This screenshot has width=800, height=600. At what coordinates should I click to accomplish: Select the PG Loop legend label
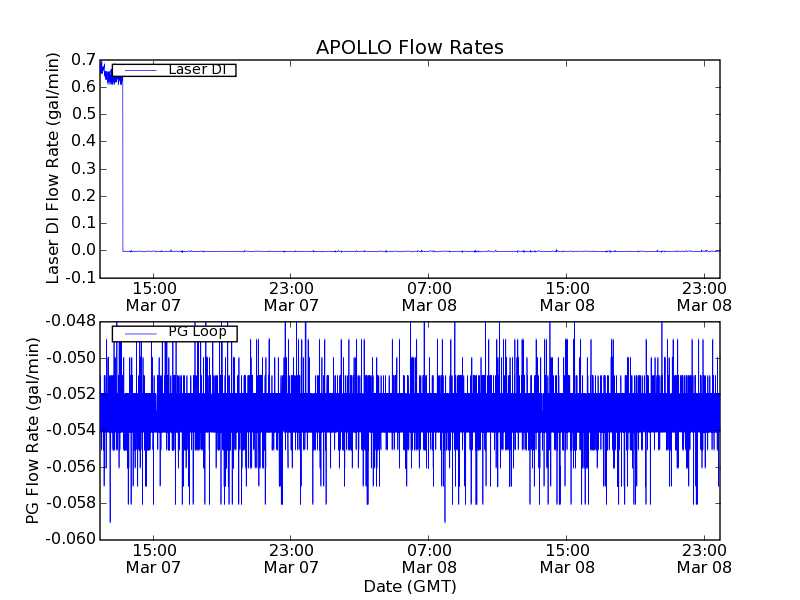pos(197,332)
